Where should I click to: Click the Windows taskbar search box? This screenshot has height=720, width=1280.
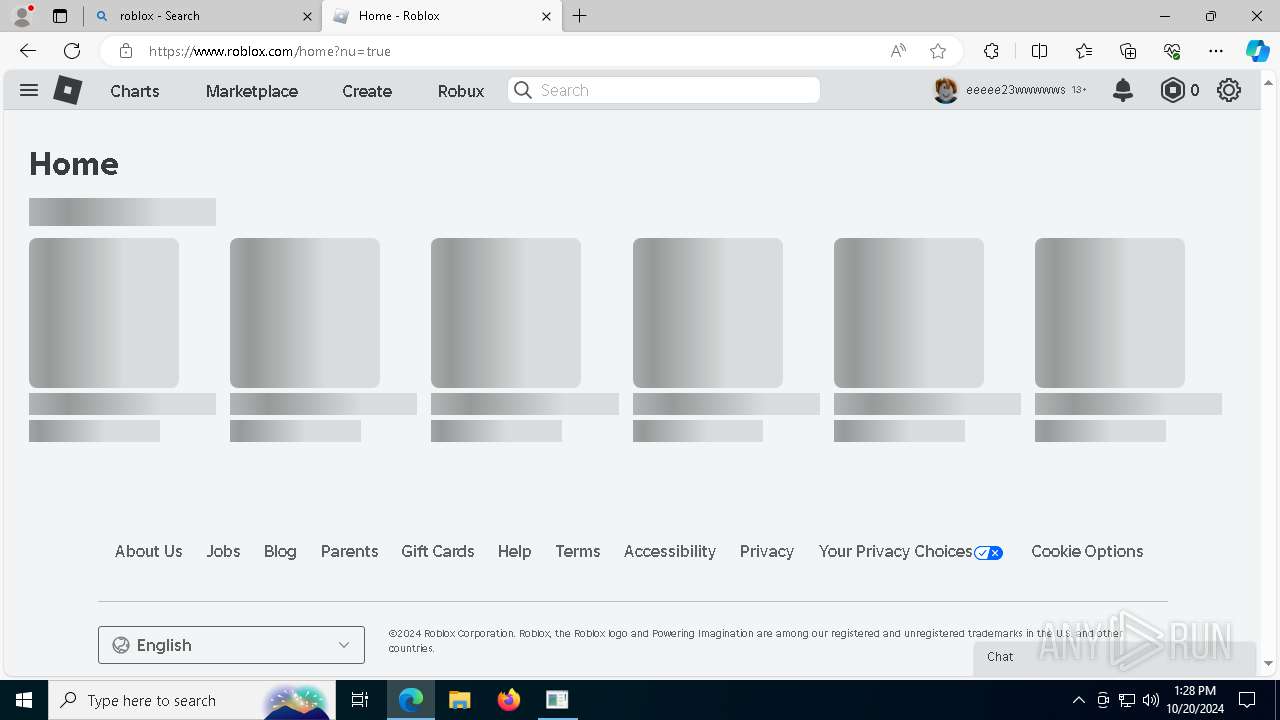pos(190,700)
